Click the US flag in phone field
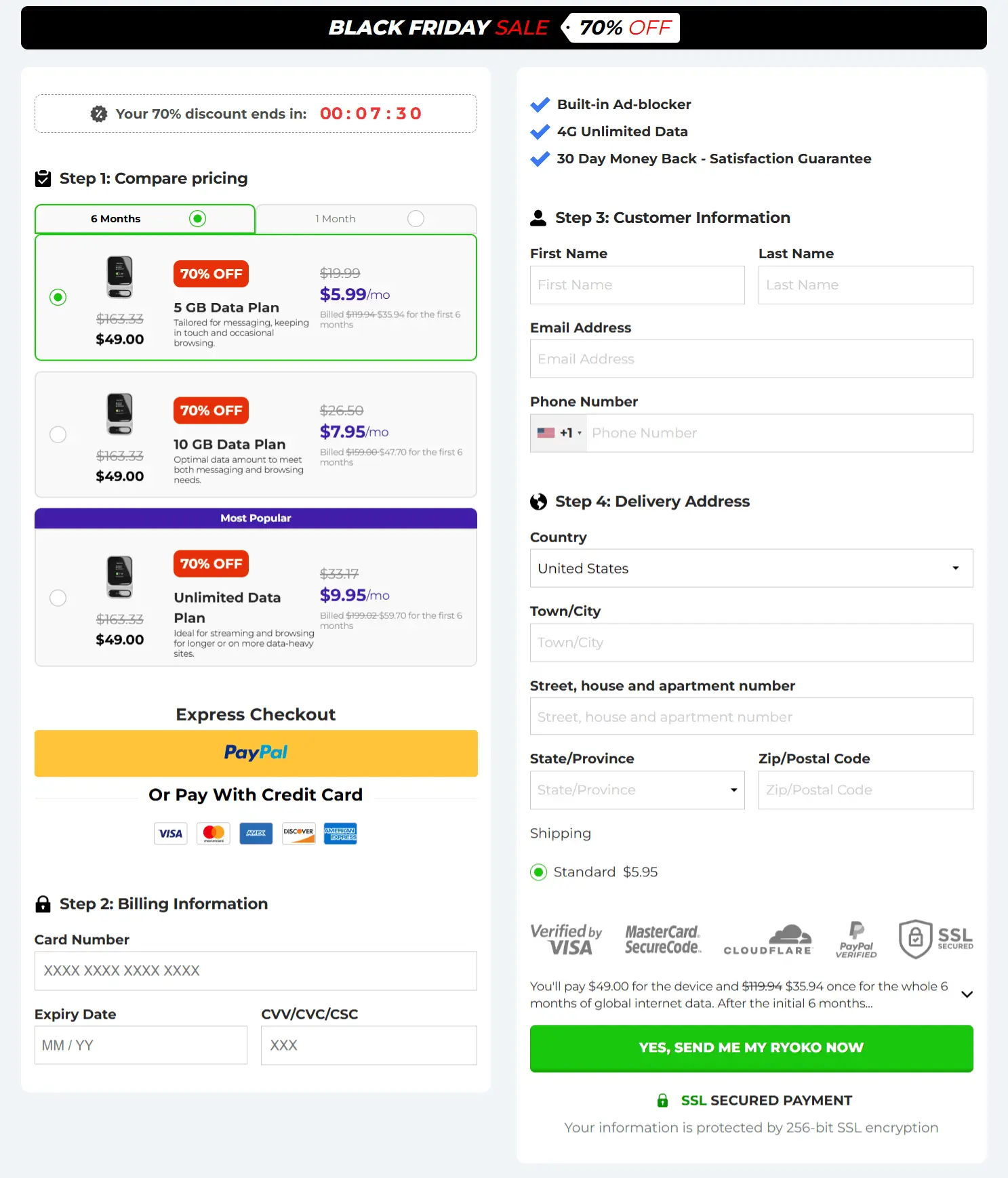 [546, 432]
